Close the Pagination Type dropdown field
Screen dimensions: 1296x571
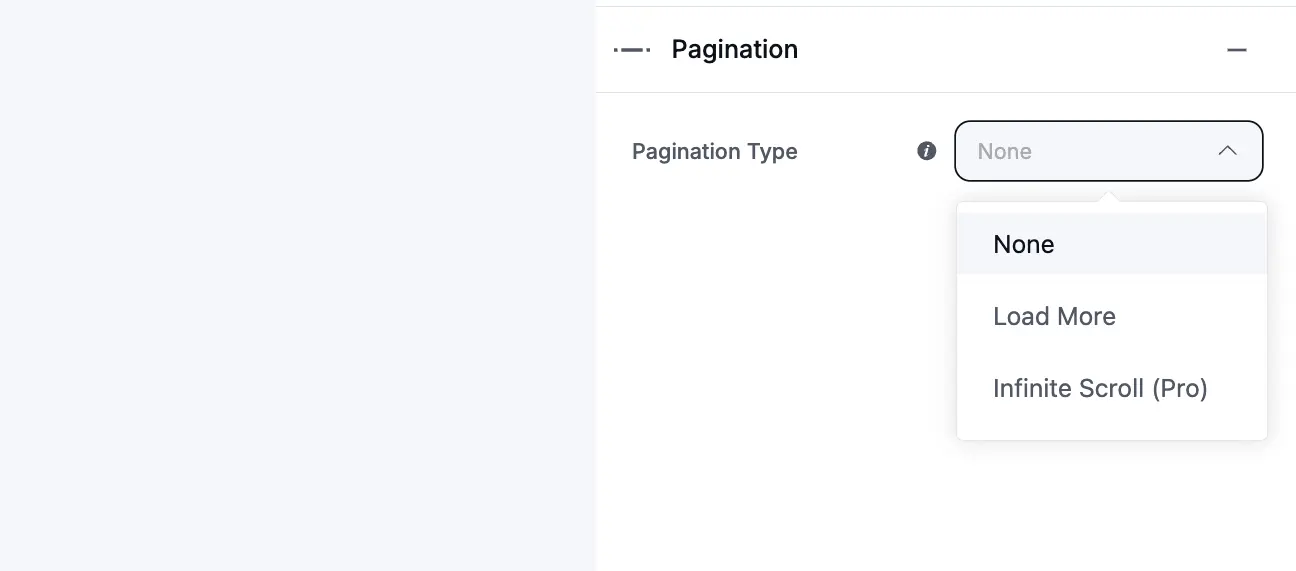click(x=1108, y=151)
